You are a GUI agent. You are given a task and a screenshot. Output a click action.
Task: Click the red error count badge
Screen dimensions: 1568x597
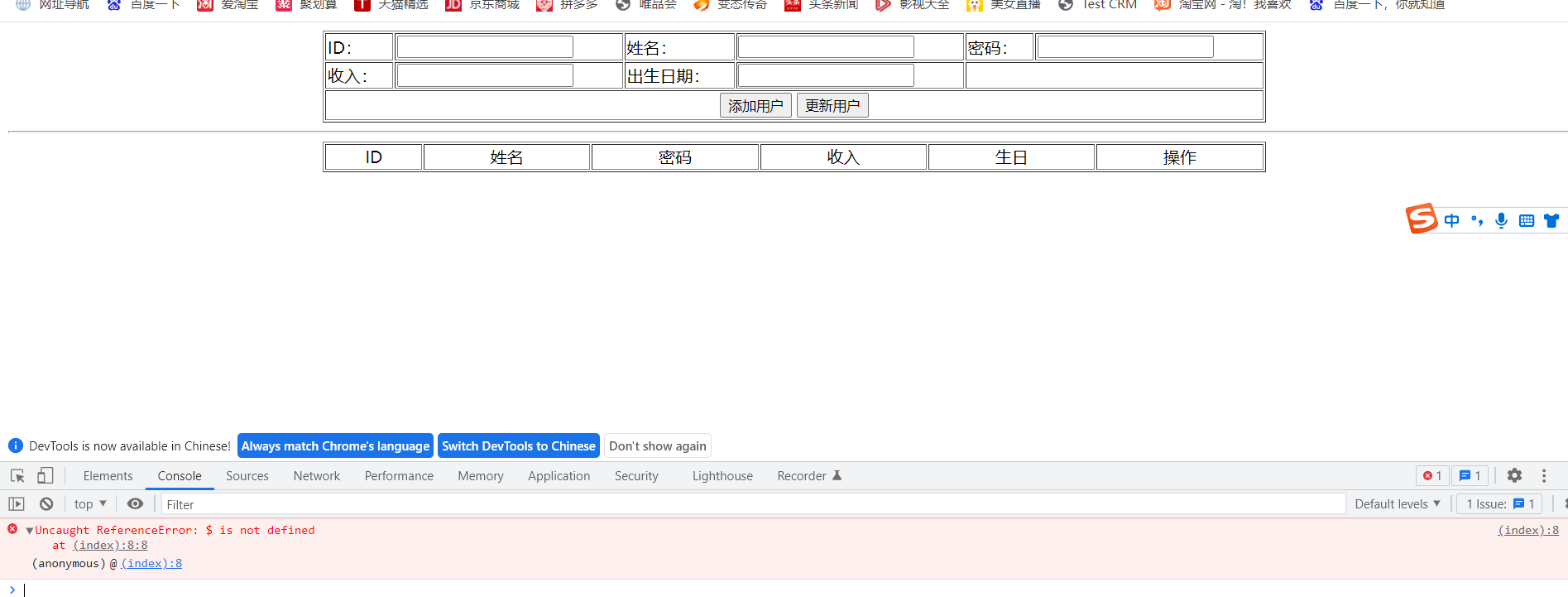(x=1432, y=476)
